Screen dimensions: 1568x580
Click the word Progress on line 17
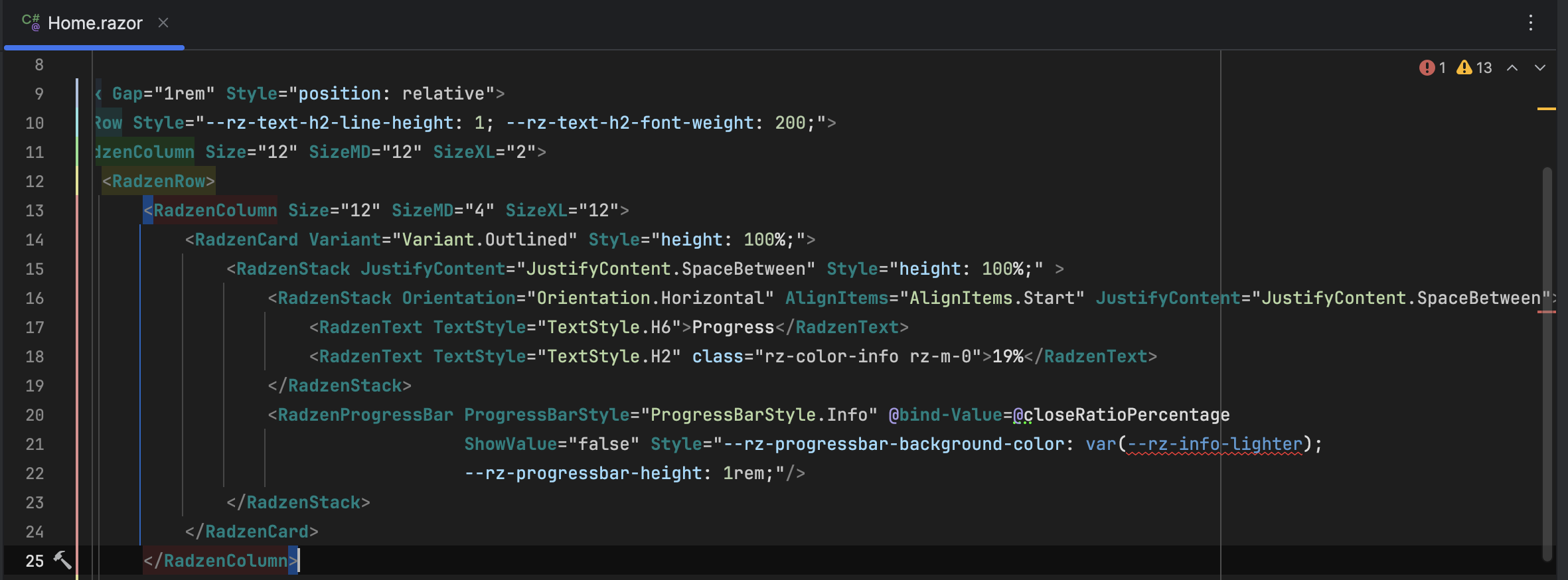734,327
